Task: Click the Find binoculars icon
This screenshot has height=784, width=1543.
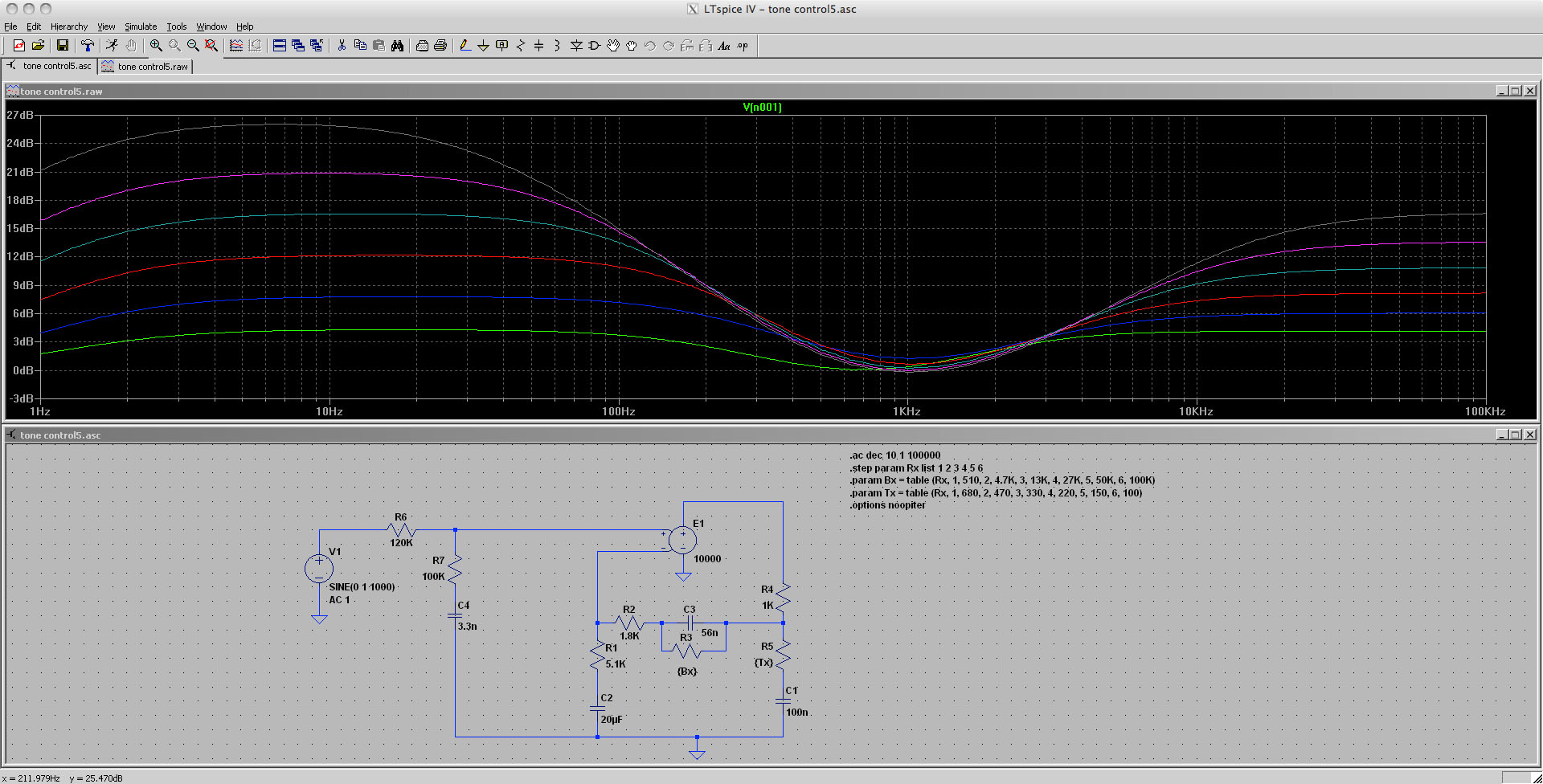Action: (397, 46)
